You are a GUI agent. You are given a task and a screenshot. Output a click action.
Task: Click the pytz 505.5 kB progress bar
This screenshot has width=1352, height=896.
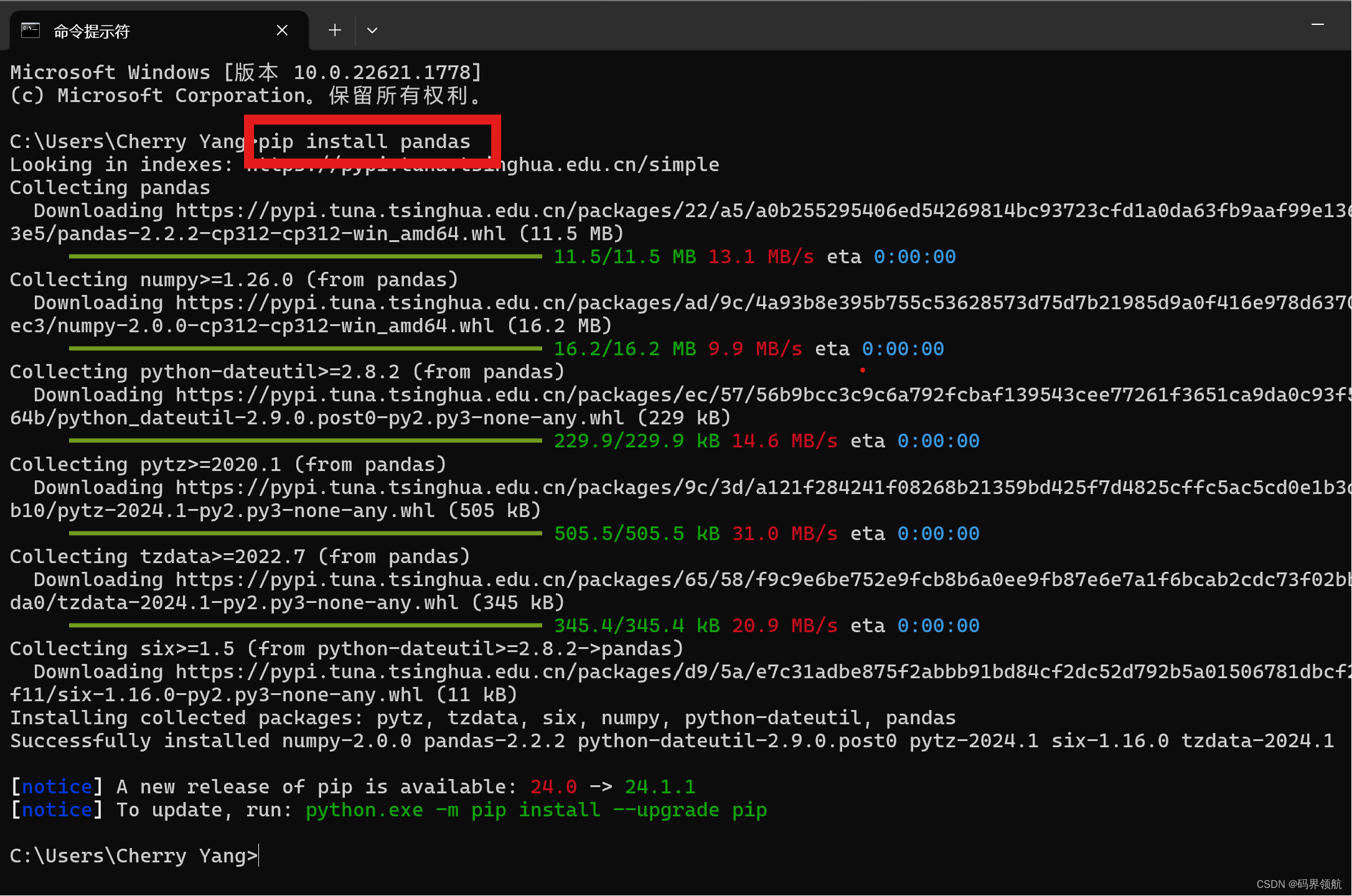[305, 533]
